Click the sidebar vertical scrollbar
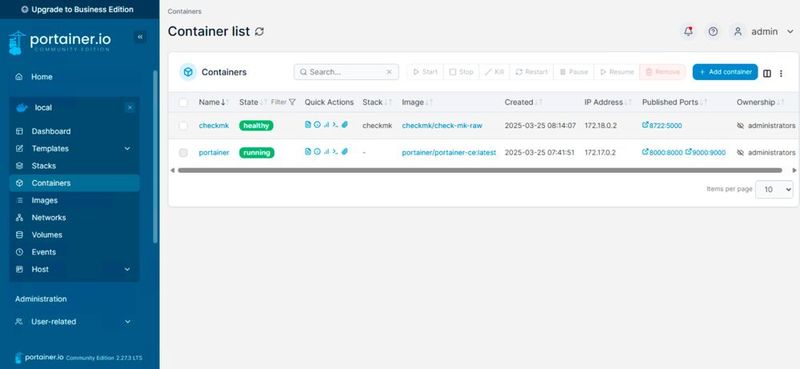This screenshot has height=369, width=800. tap(155, 157)
